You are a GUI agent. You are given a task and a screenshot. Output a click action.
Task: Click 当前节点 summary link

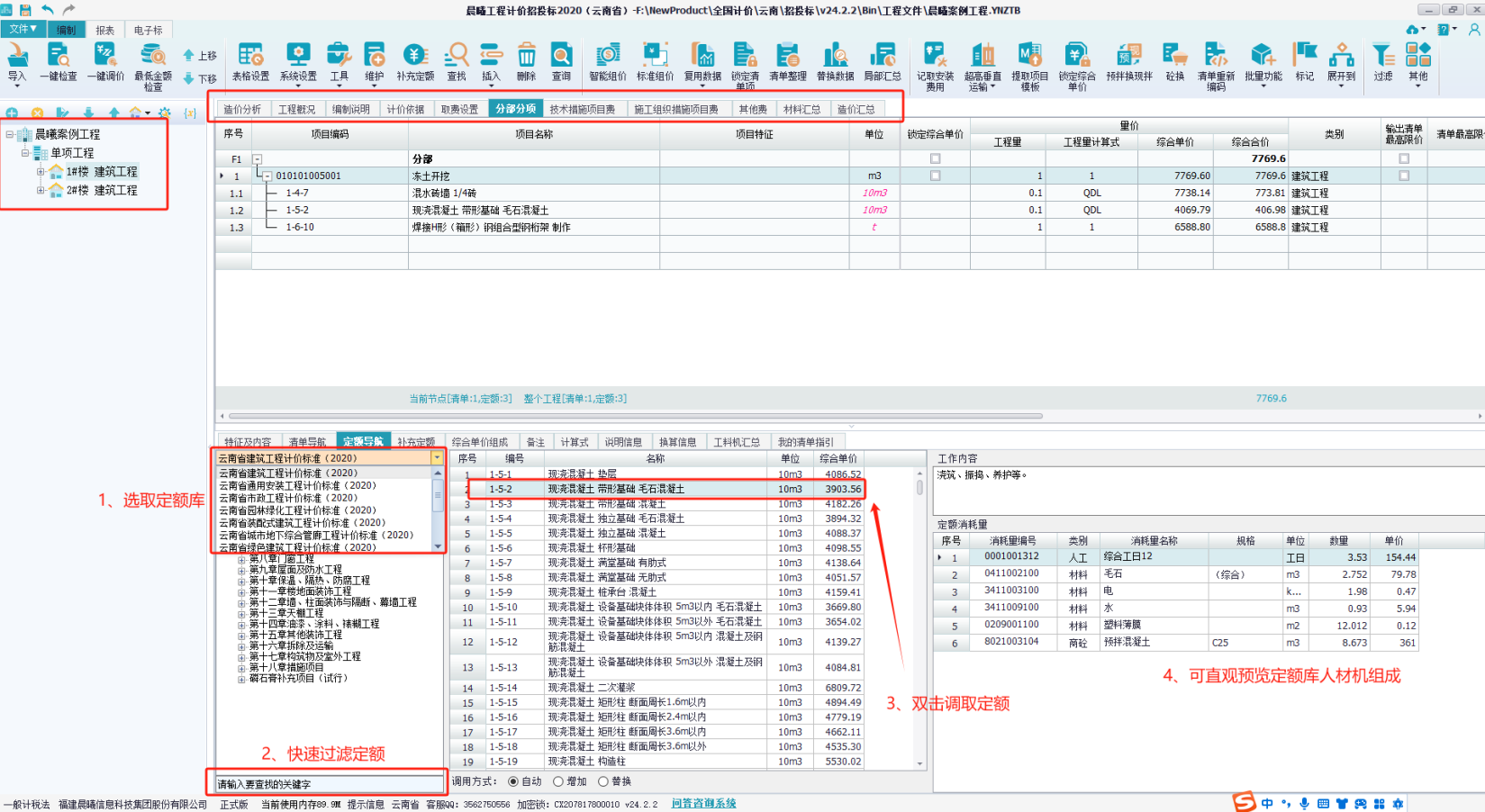tap(461, 398)
